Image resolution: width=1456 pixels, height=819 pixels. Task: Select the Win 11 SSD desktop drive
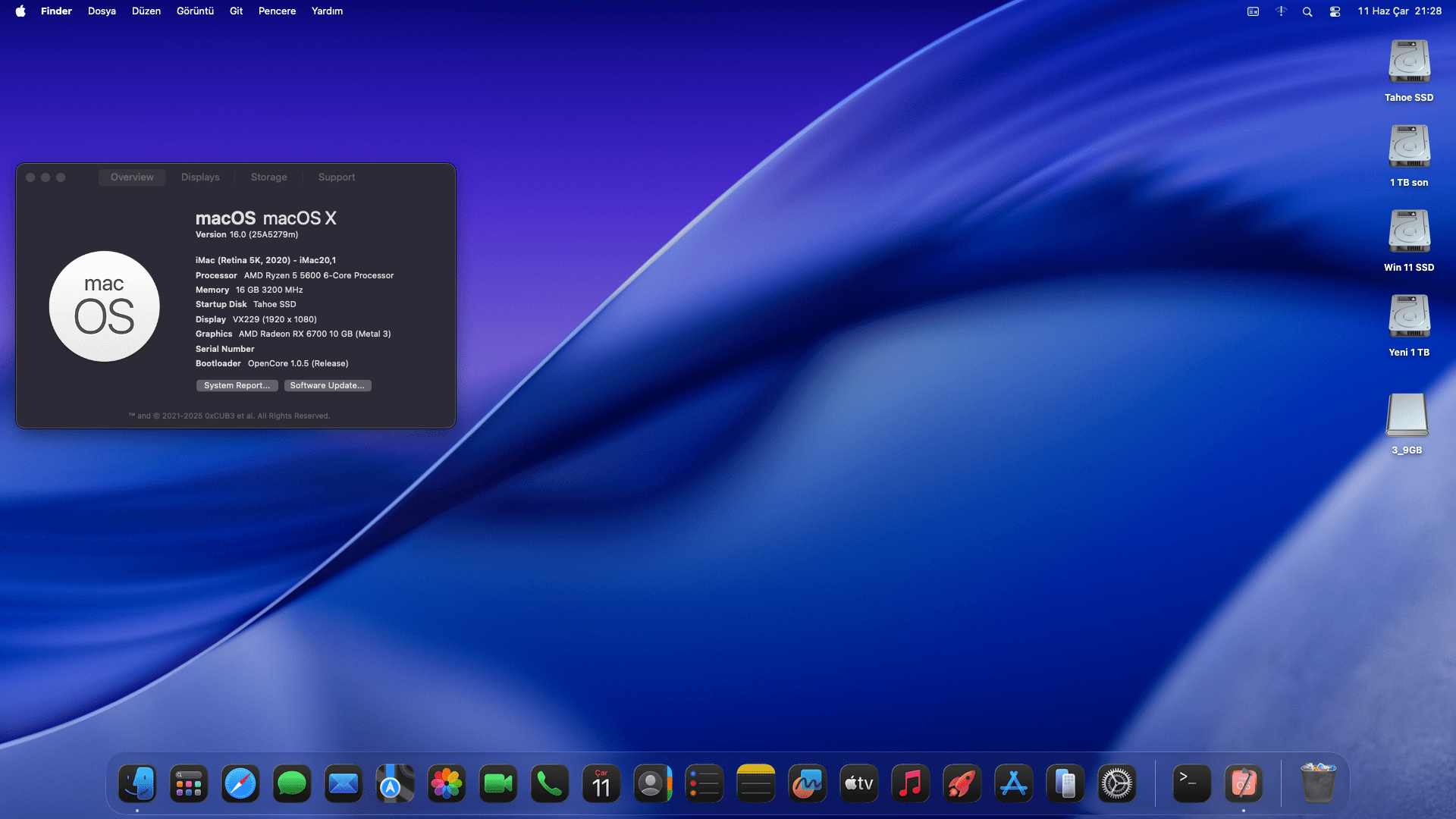(x=1409, y=232)
